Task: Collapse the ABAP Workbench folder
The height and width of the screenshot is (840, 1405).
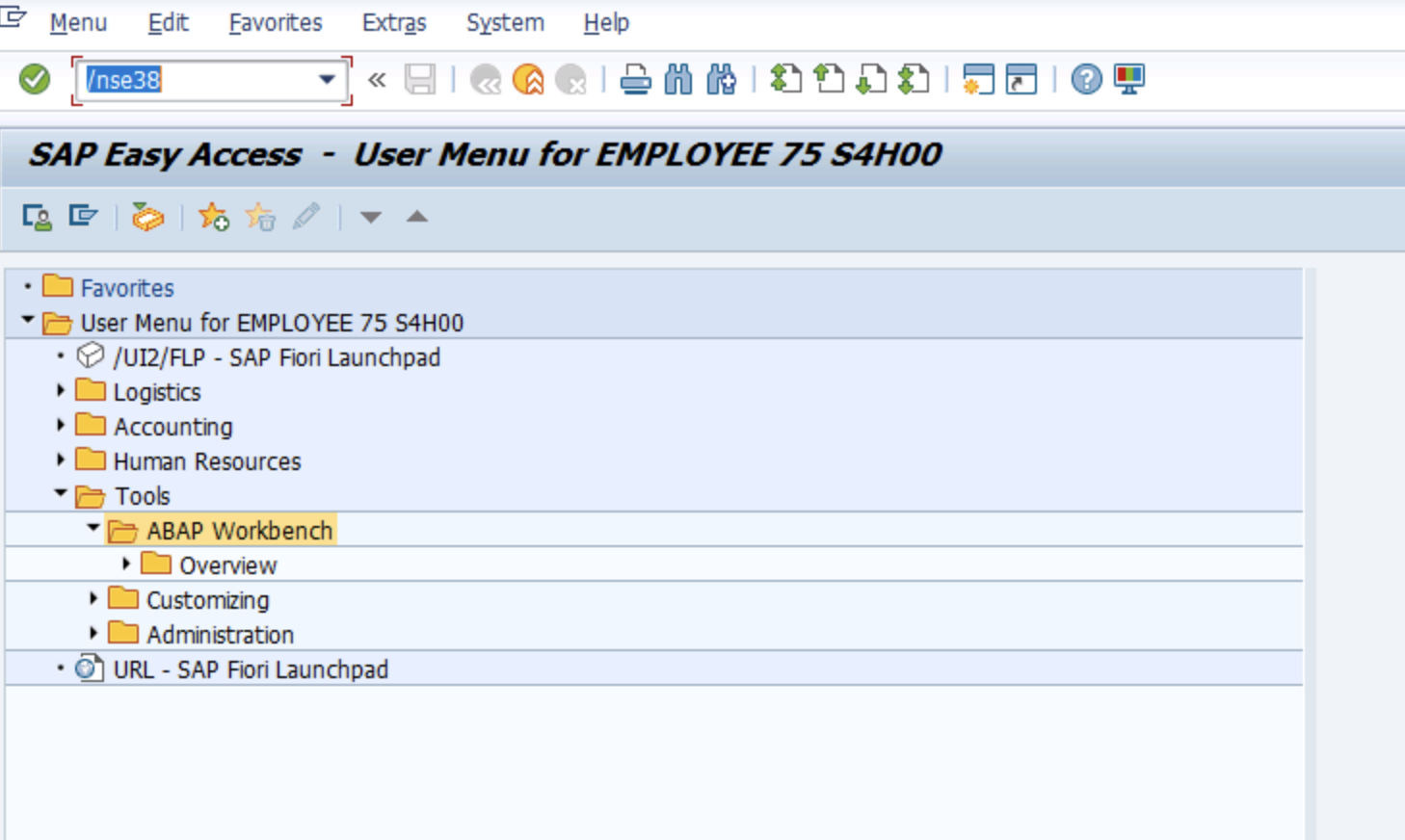Action: 93,528
